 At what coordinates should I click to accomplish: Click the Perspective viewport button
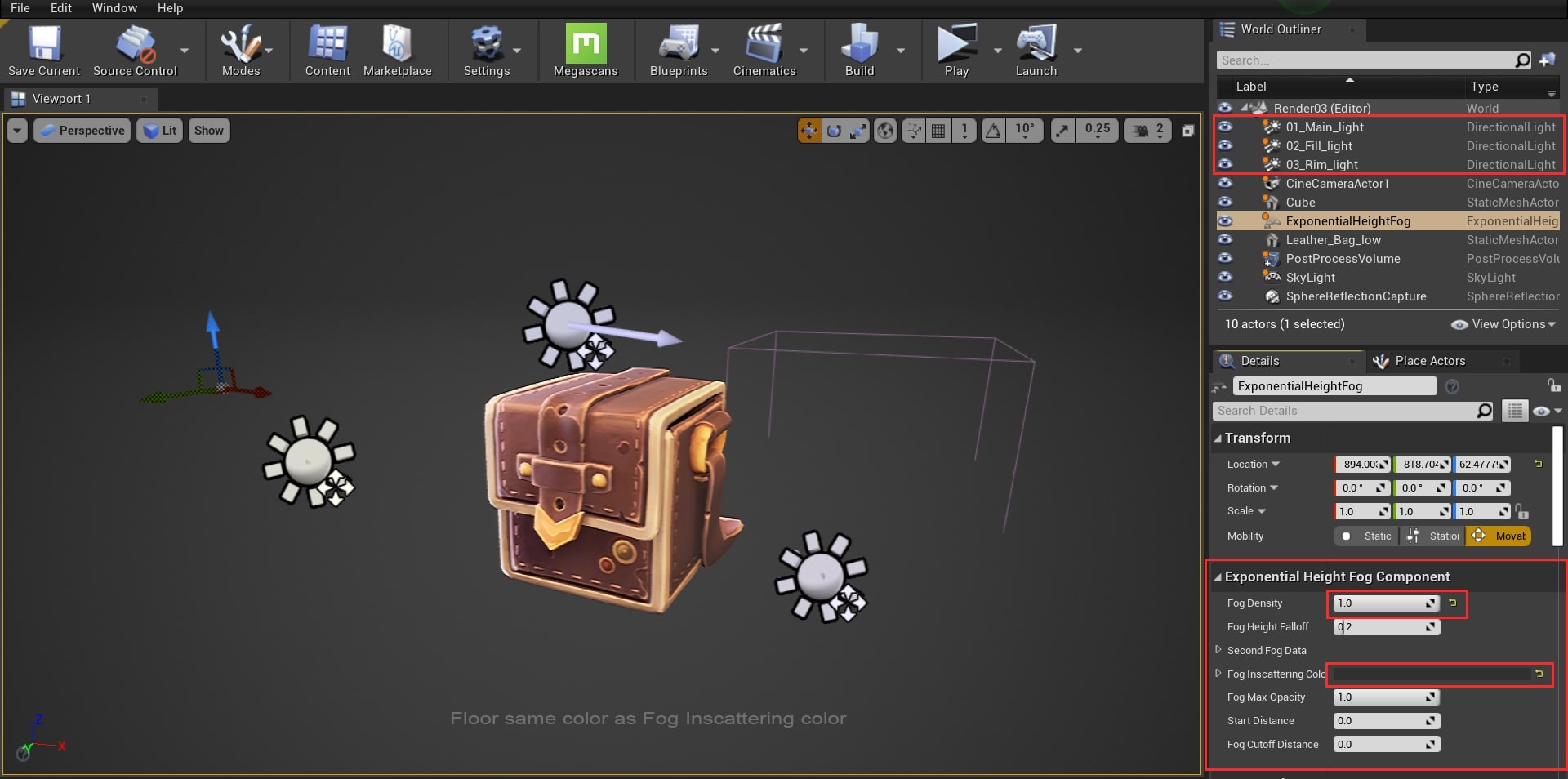pos(82,131)
